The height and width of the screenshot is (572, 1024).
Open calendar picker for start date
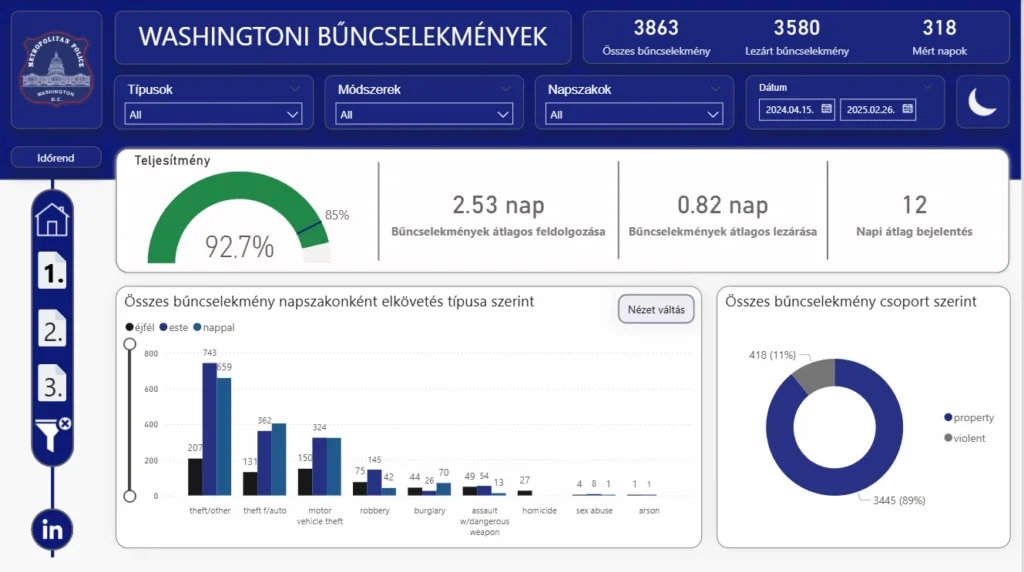(826, 109)
